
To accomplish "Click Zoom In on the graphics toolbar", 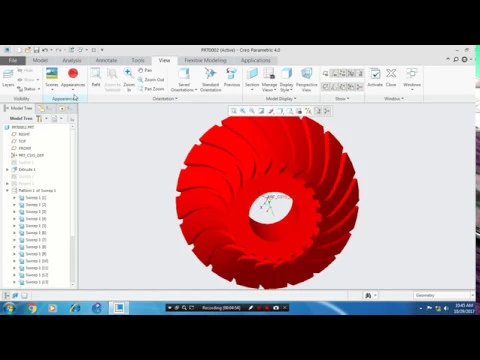I will point(243,111).
